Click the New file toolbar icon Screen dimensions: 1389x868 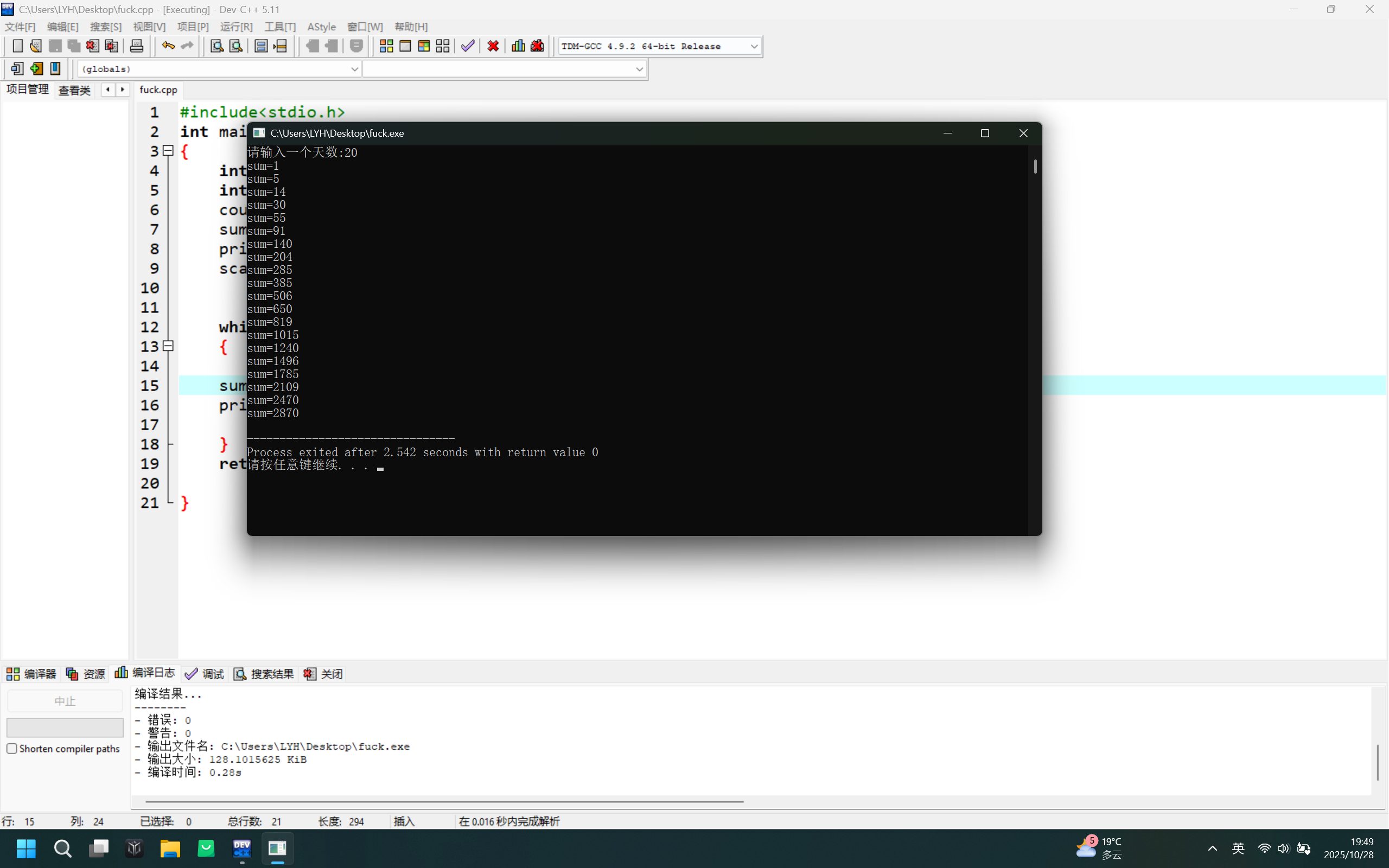click(17, 46)
